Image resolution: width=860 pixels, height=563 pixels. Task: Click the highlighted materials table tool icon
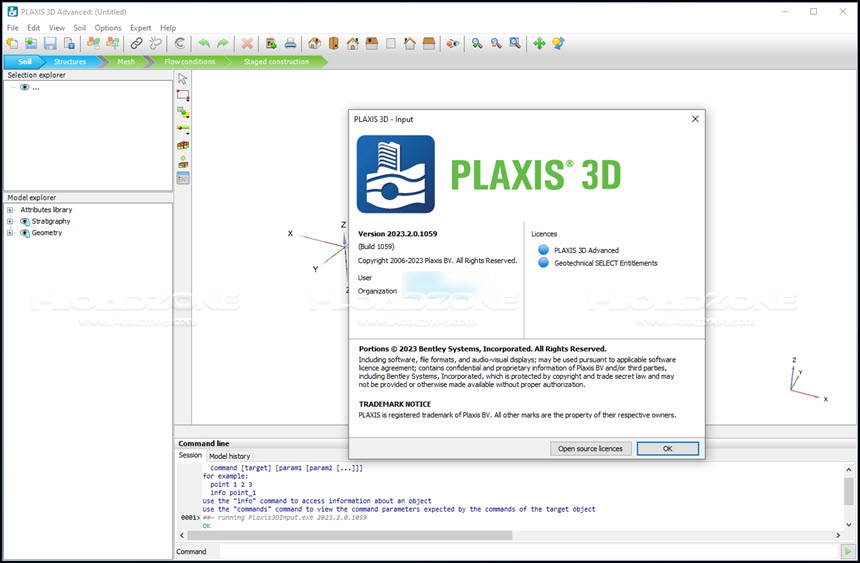183,178
